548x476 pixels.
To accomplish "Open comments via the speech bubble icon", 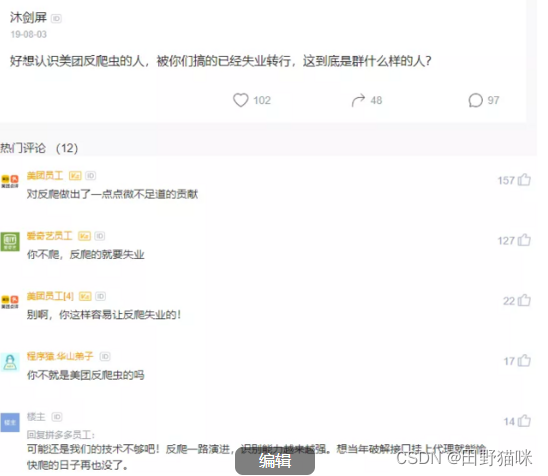I will coord(475,100).
